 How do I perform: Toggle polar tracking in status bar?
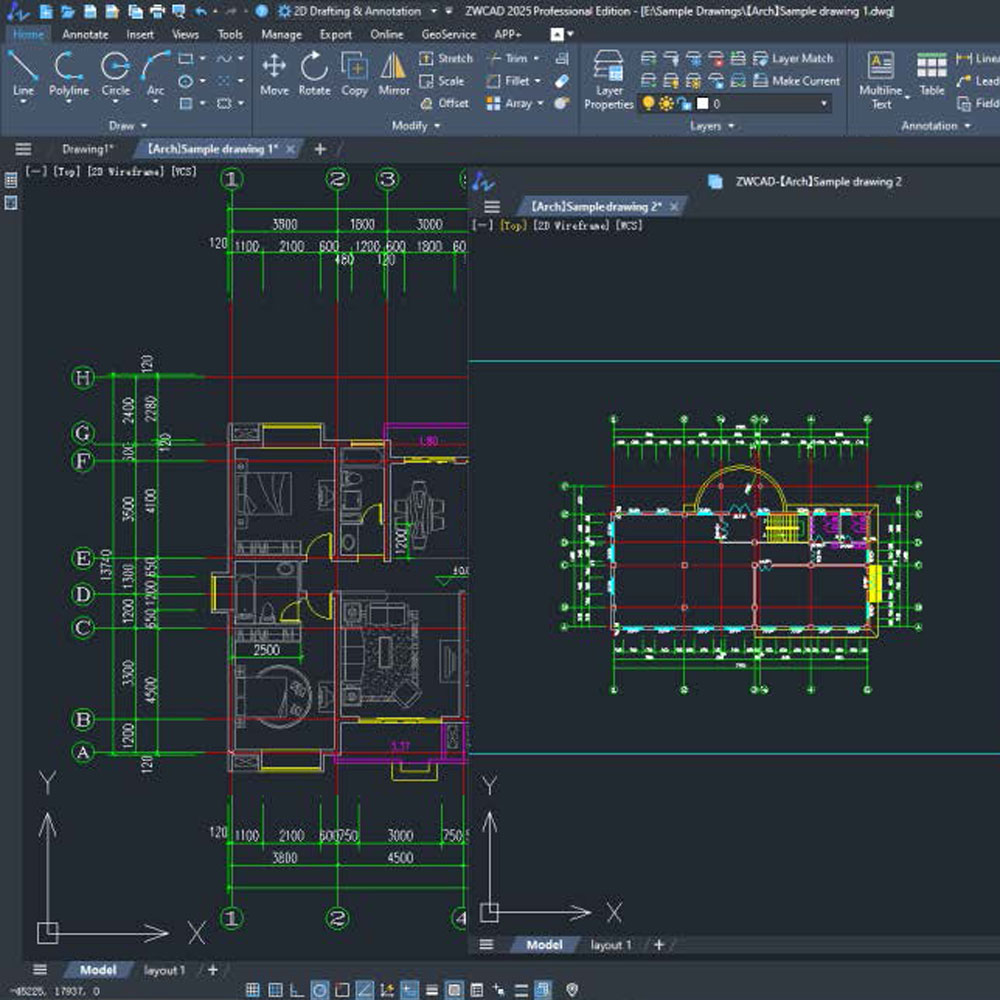pos(320,989)
